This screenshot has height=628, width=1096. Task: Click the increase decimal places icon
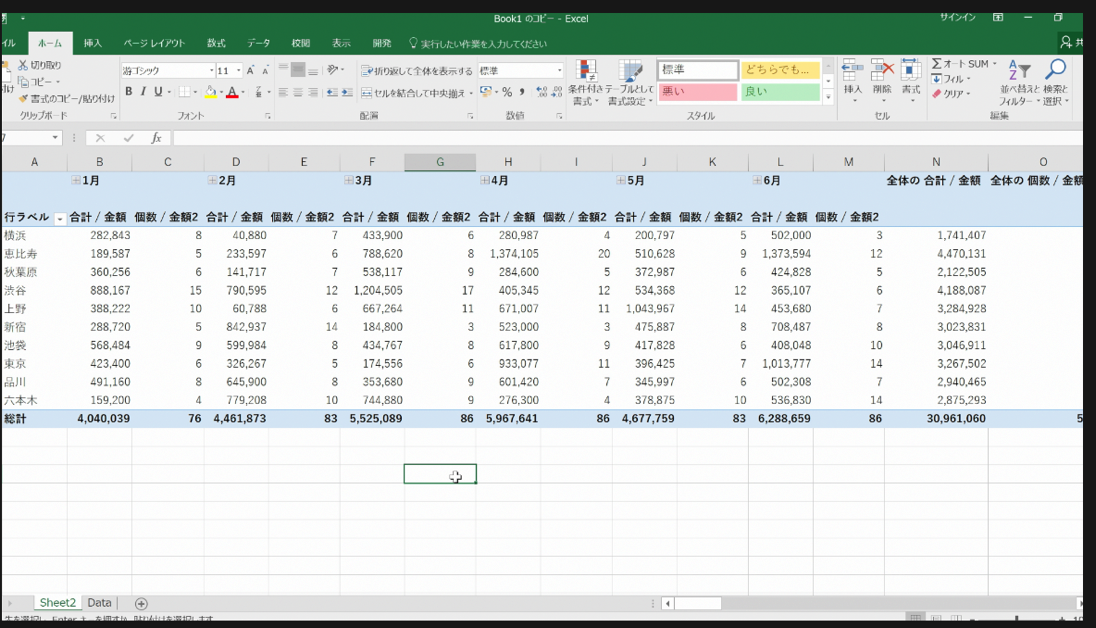(x=542, y=92)
